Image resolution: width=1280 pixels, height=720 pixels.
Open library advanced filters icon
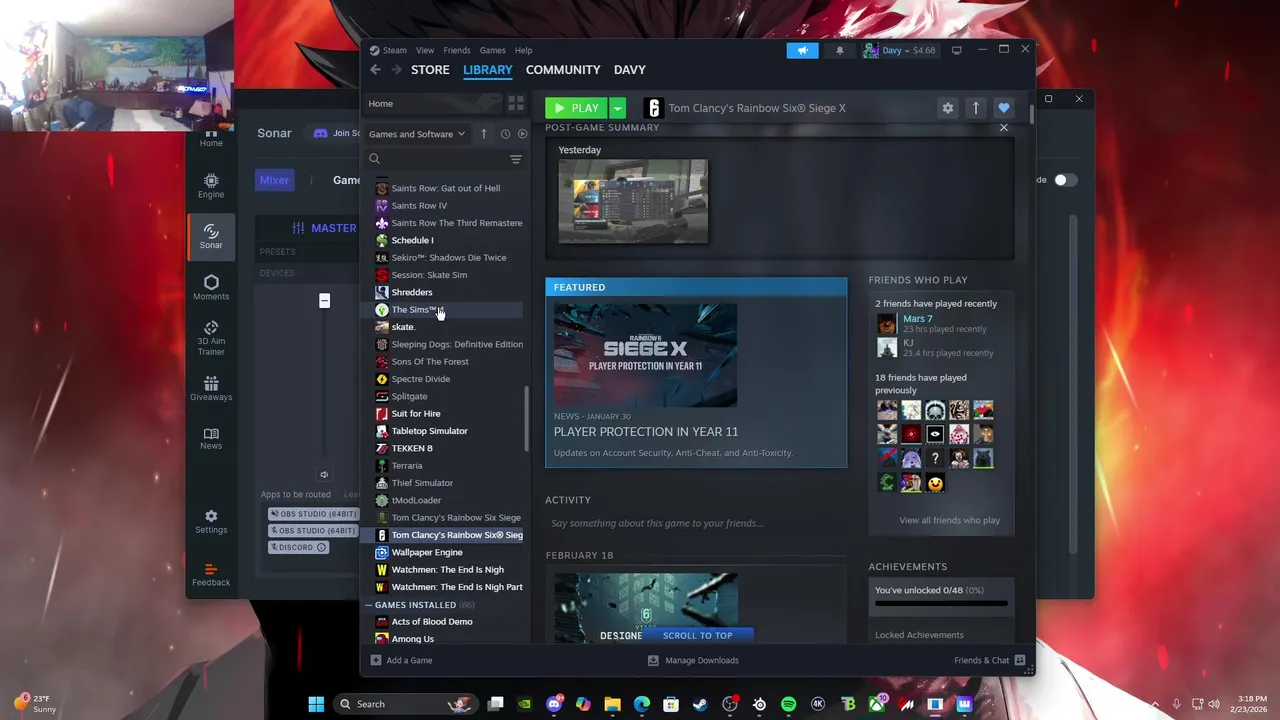(x=516, y=159)
